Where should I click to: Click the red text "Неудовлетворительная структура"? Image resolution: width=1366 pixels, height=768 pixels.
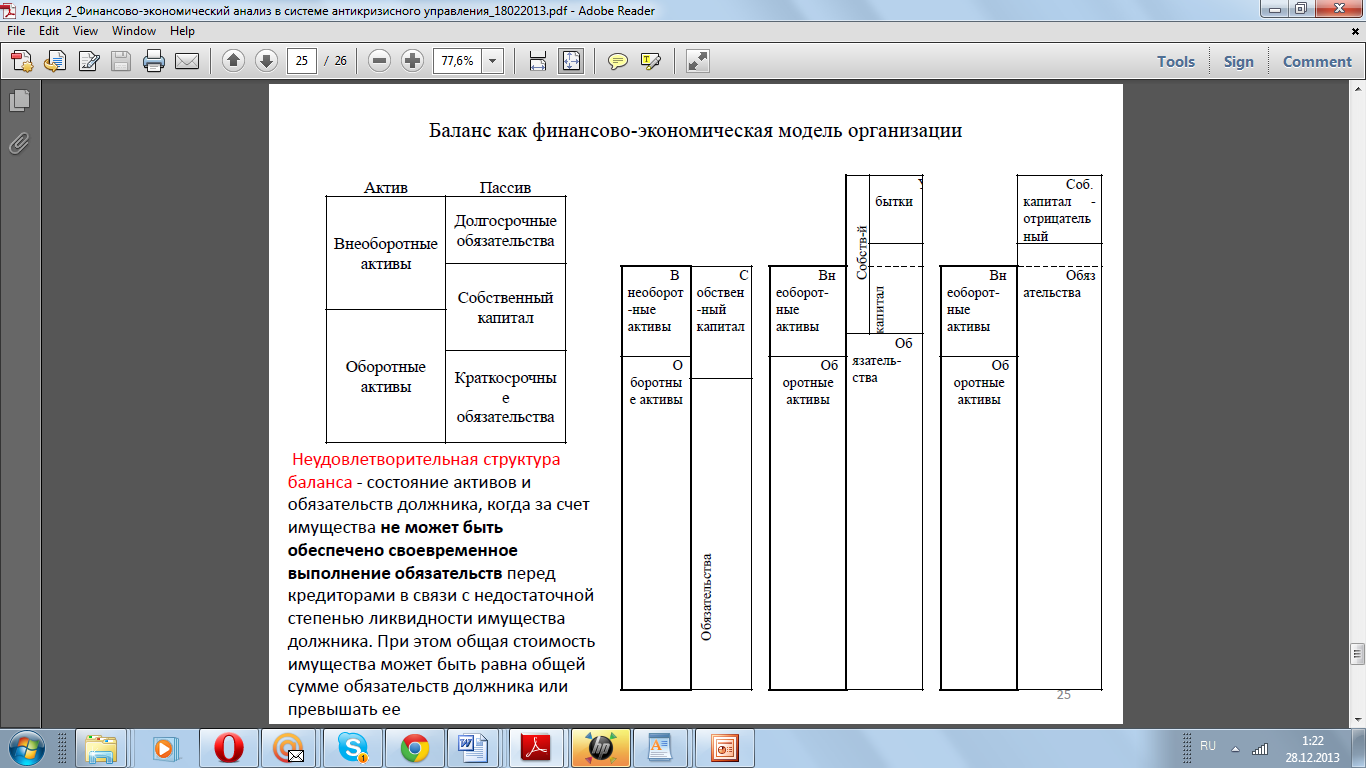click(426, 460)
